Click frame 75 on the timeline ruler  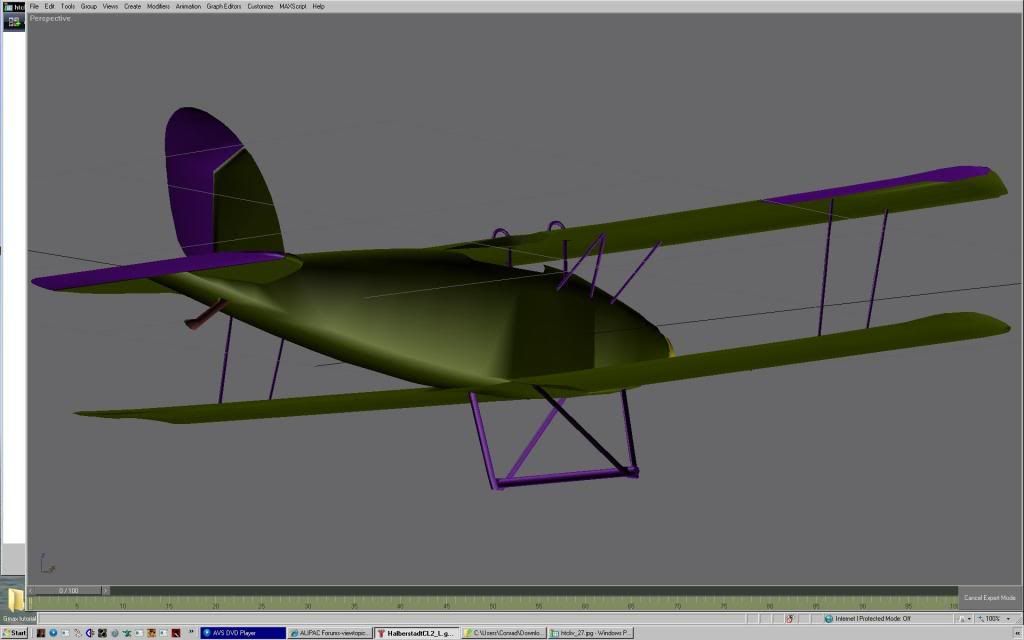724,604
